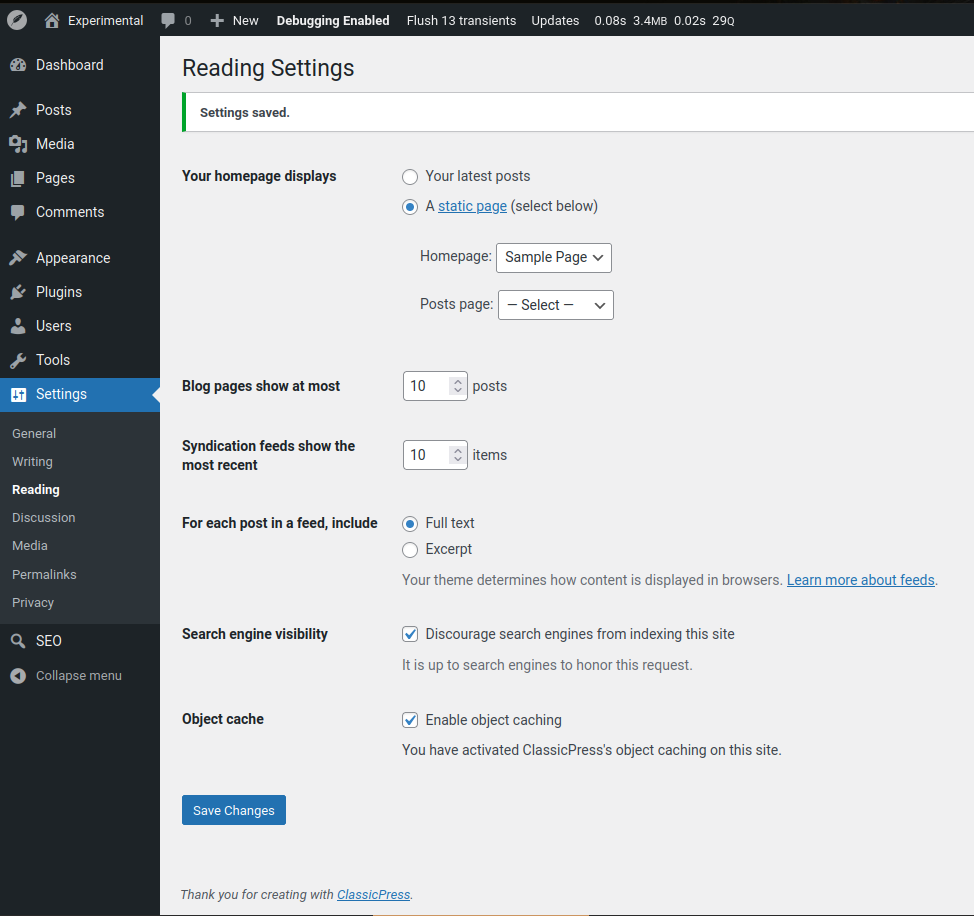The height and width of the screenshot is (916, 974).
Task: Click the Pages sidebar icon
Action: [20, 177]
